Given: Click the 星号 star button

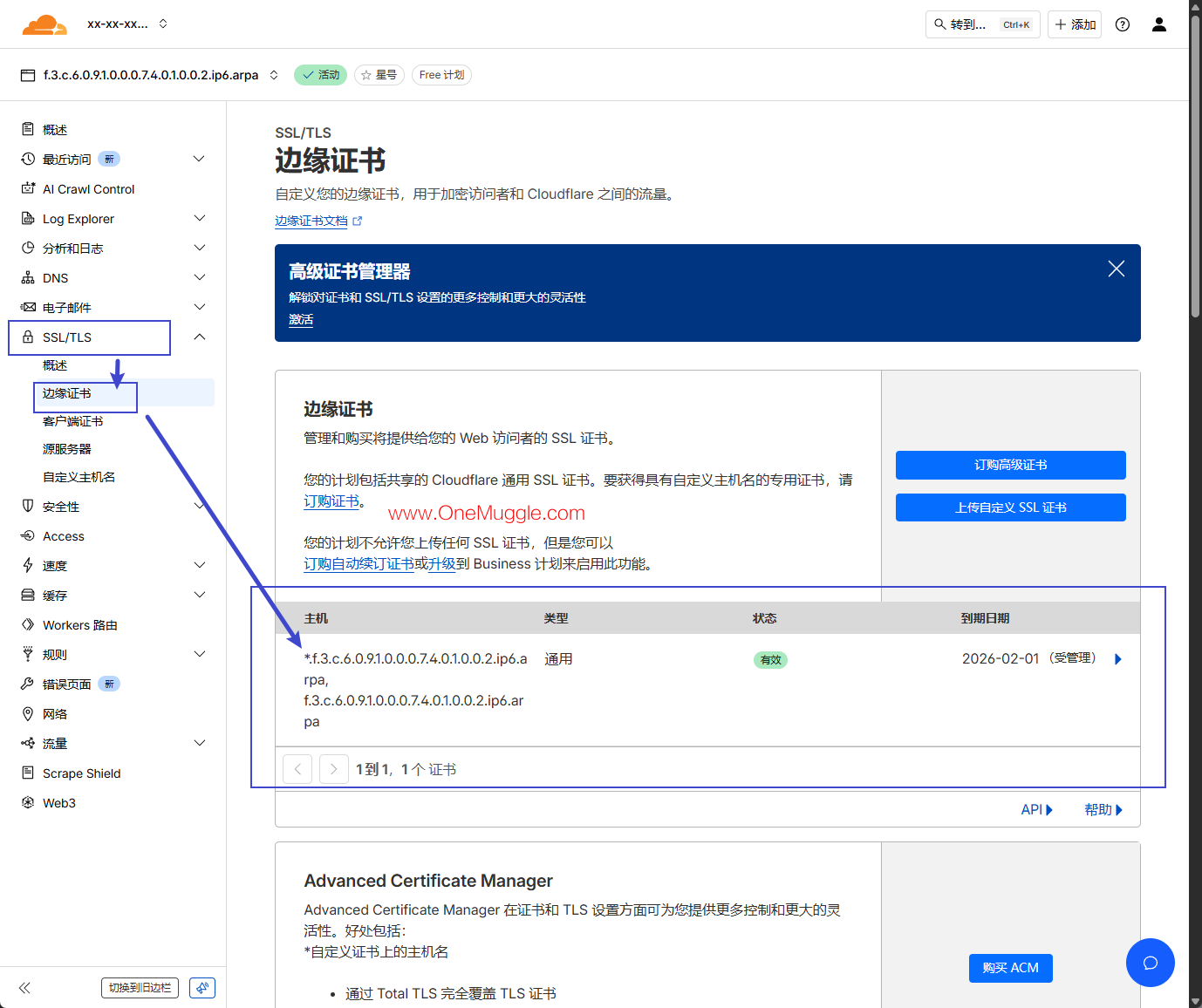Looking at the screenshot, I should (379, 75).
